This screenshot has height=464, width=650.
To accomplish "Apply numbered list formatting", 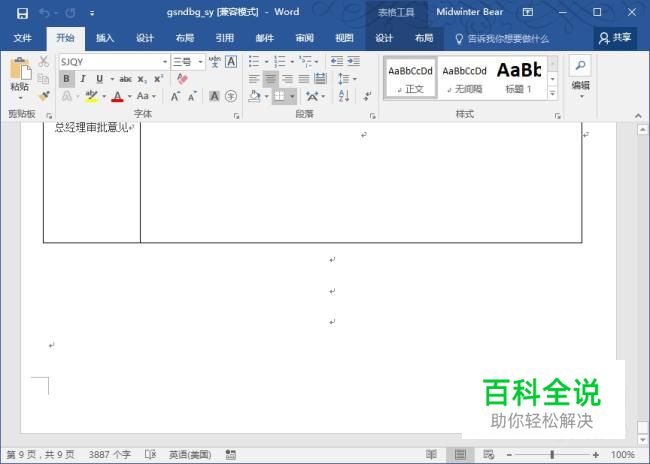I will point(280,62).
